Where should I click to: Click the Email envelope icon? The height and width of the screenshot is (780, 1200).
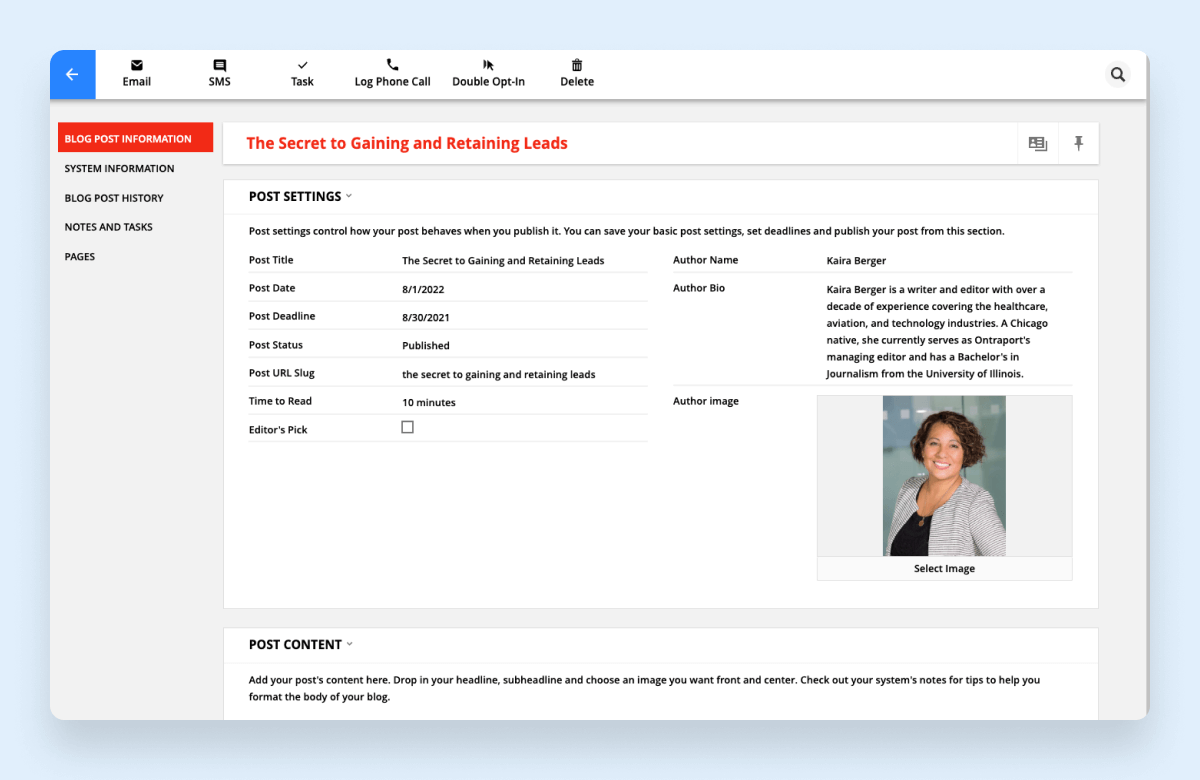pos(137,65)
